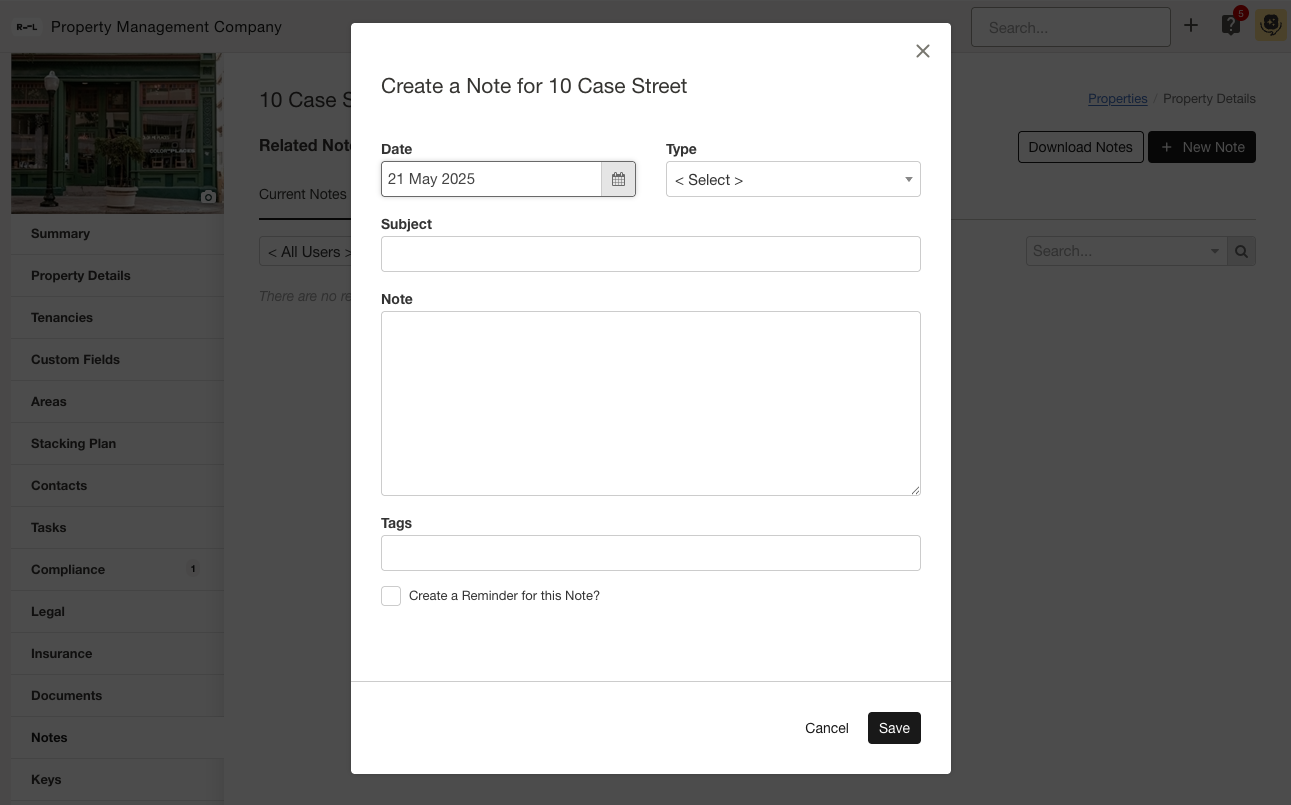Follow the Properties breadcrumb link
Image resolution: width=1291 pixels, height=805 pixels.
tap(1117, 98)
